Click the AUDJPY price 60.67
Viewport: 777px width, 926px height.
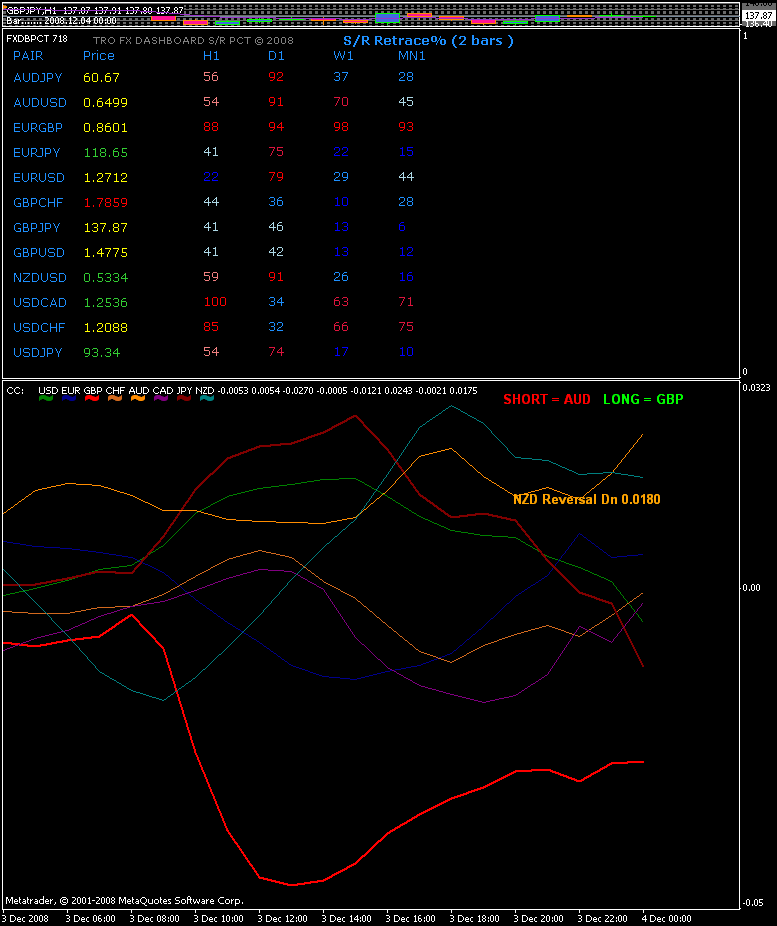(x=102, y=77)
